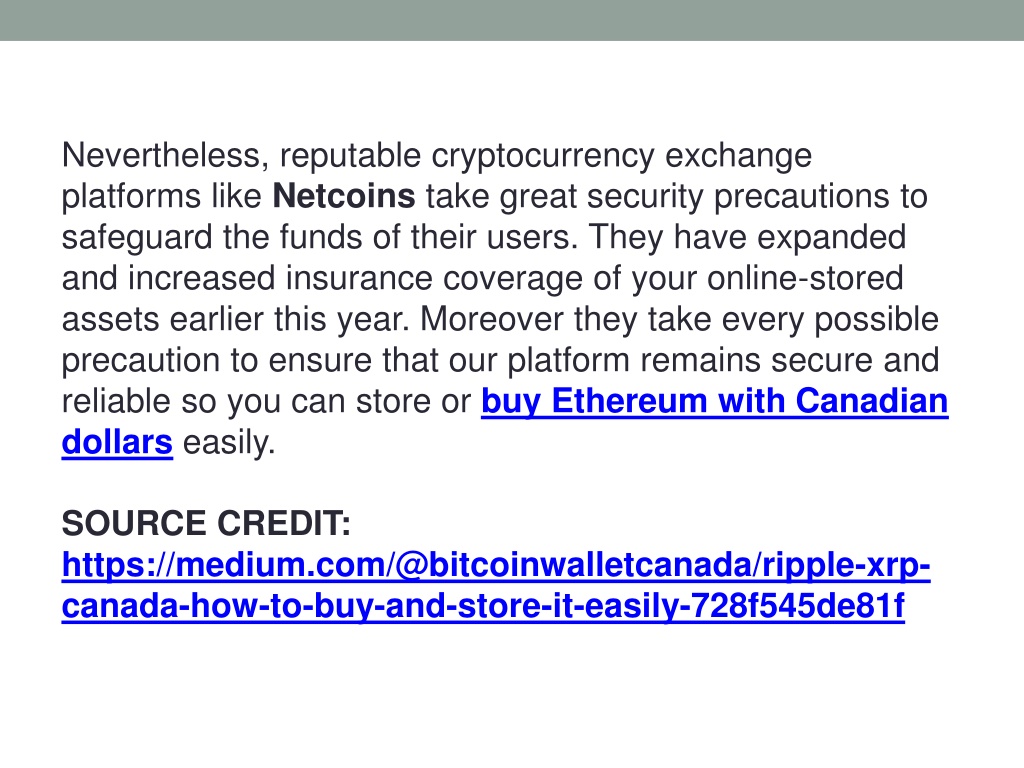Click the 'SOURCE CREDIT:' heading

pyautogui.click(x=206, y=524)
